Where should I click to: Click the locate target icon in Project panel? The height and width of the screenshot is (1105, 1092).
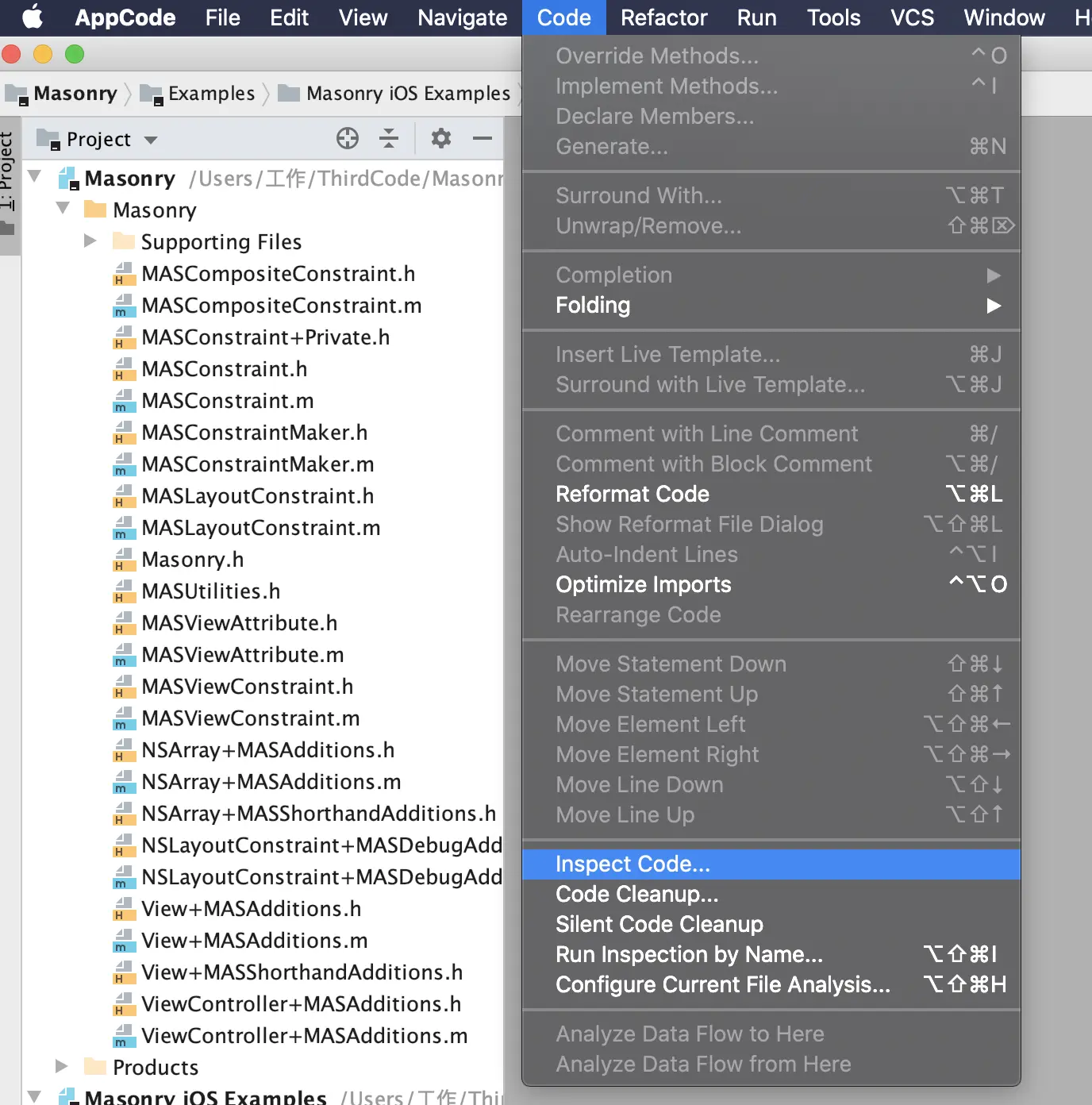(348, 138)
